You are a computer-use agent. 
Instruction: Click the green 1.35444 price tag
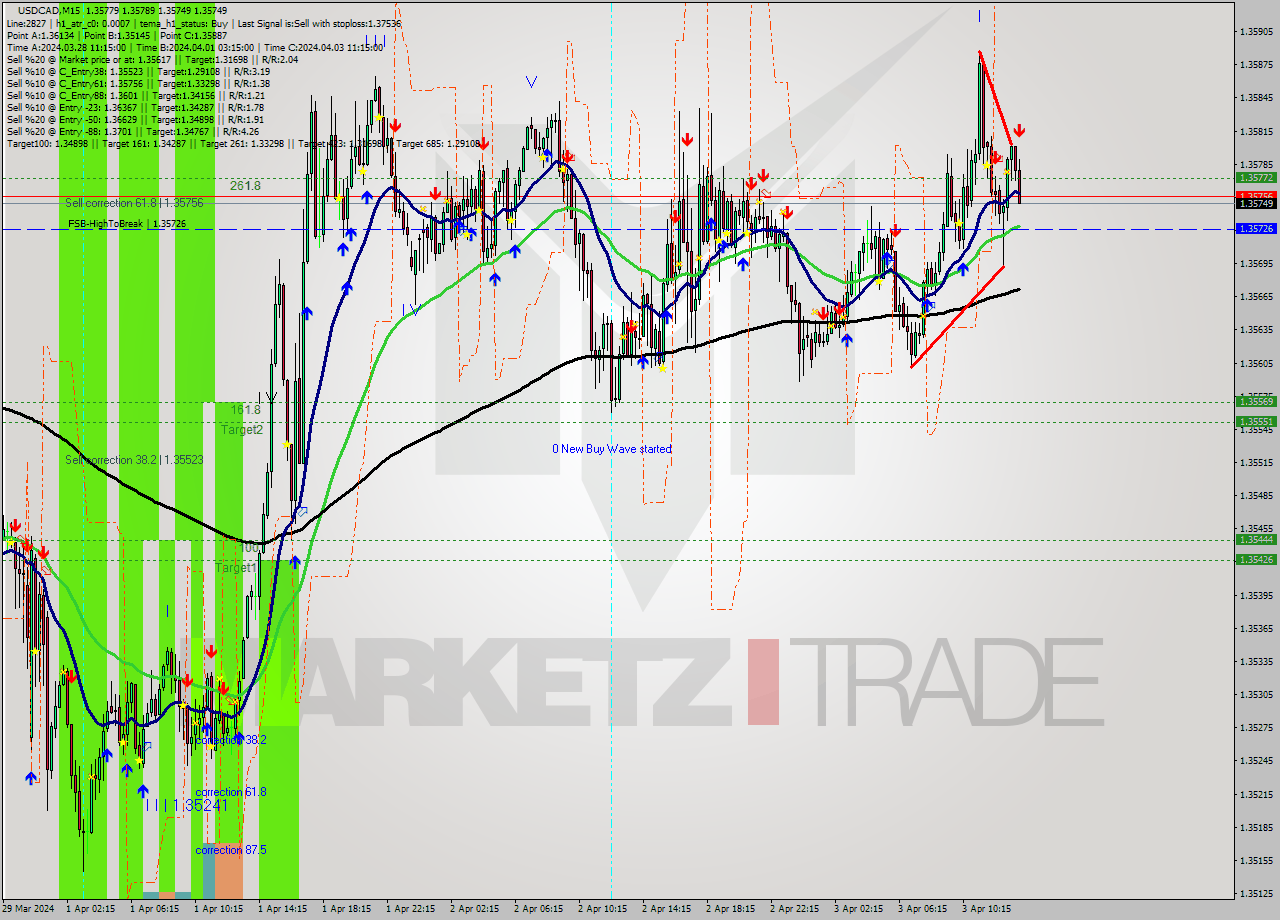click(1256, 540)
